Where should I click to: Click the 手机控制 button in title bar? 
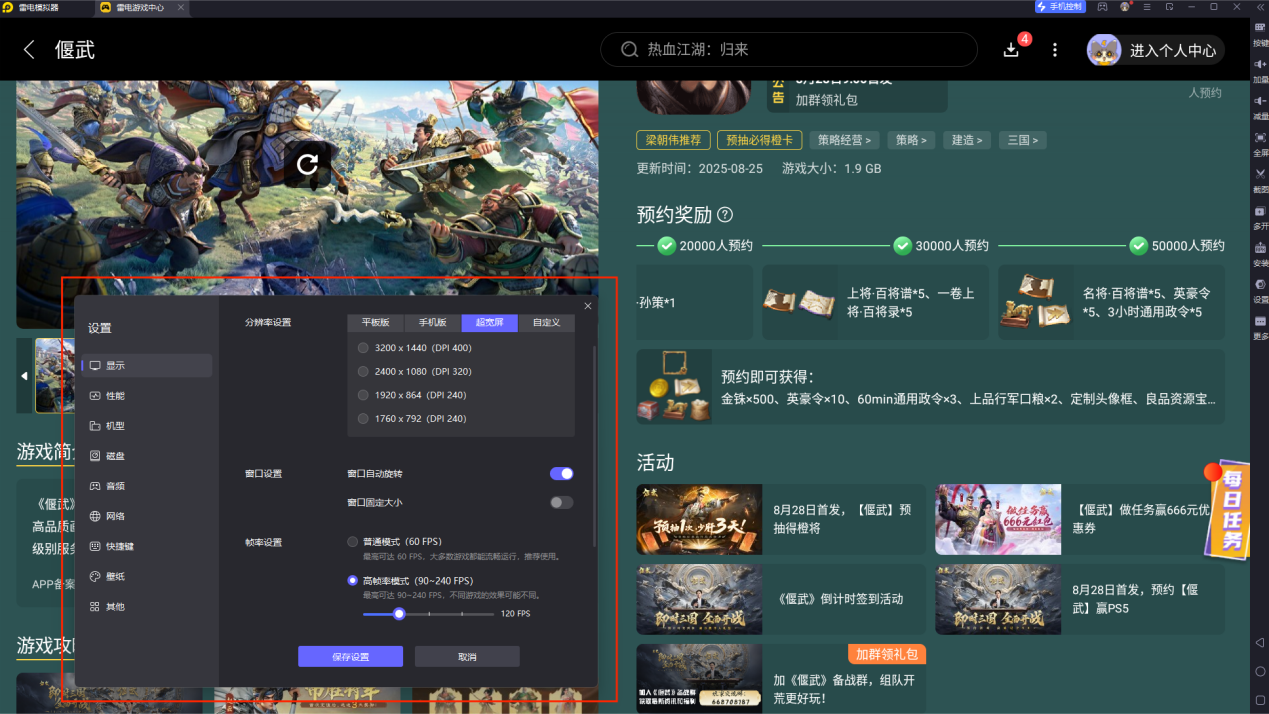coord(1060,7)
